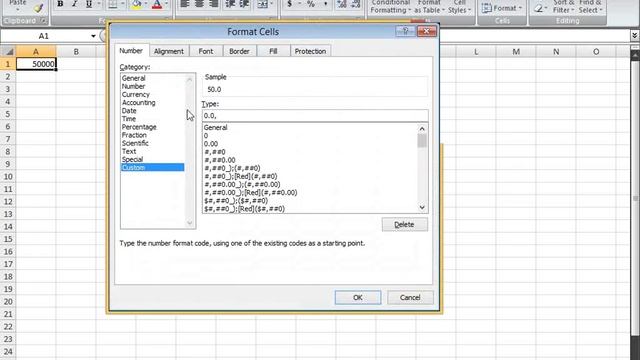Viewport: 640px width, 360px height.
Task: Open the Name Box dropdown arrow
Action: [x=93, y=36]
